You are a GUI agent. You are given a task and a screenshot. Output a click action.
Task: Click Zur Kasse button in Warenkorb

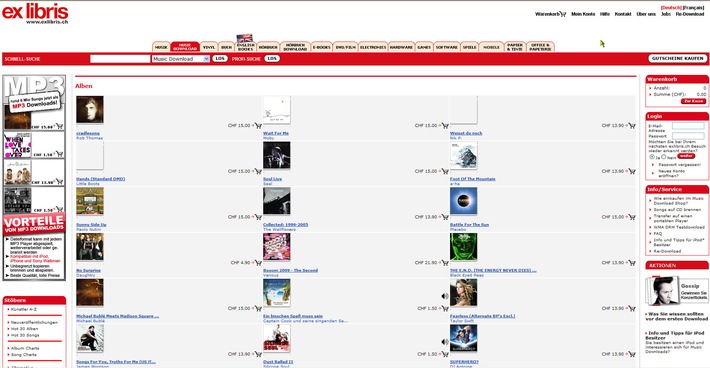coord(693,101)
